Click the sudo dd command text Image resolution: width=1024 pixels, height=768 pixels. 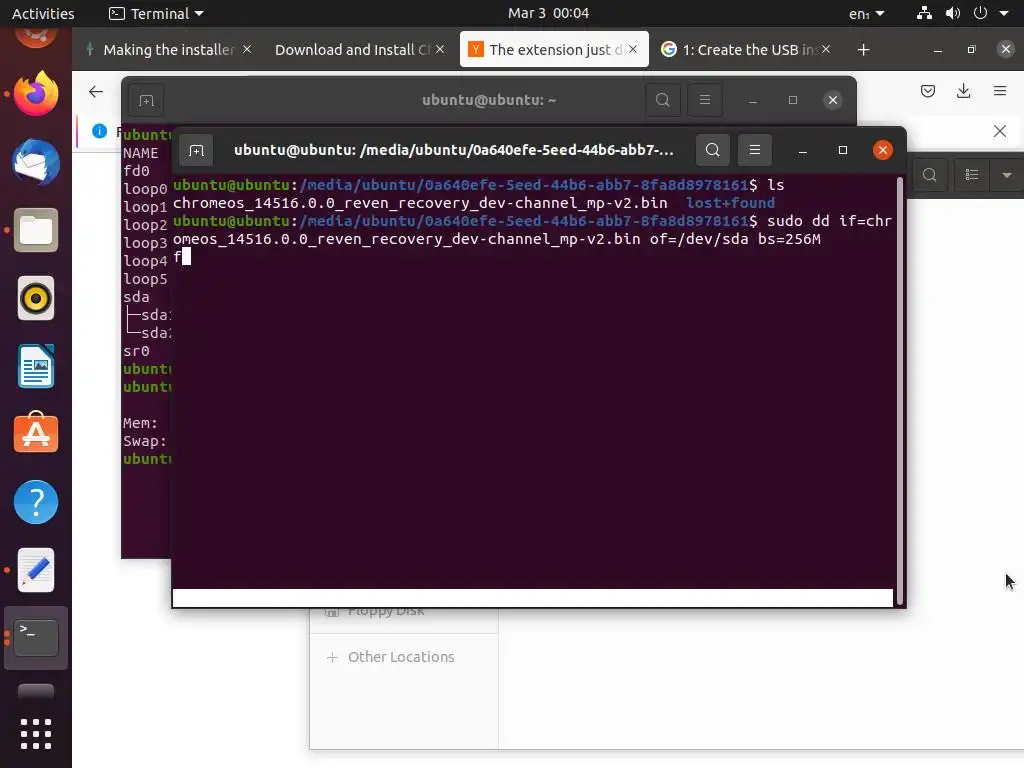(x=532, y=230)
